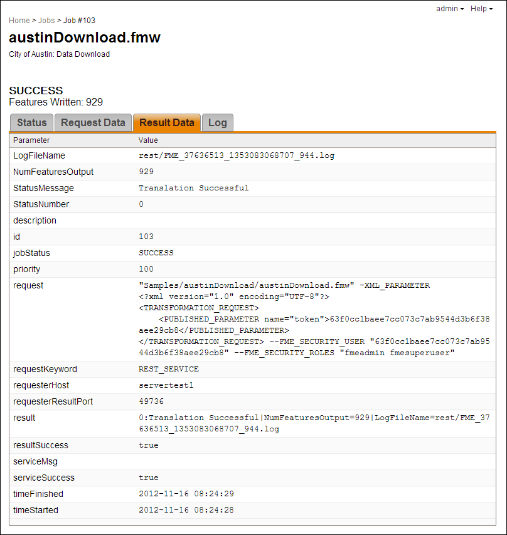
Task: Select the Result Data tab
Action: pos(167,122)
